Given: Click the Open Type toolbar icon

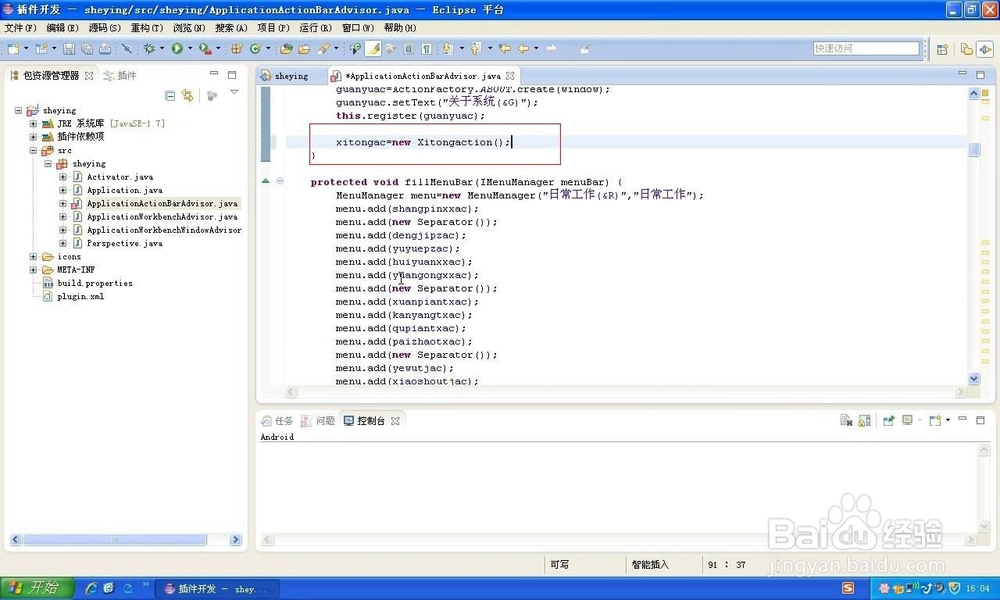Looking at the screenshot, I should [x=286, y=48].
